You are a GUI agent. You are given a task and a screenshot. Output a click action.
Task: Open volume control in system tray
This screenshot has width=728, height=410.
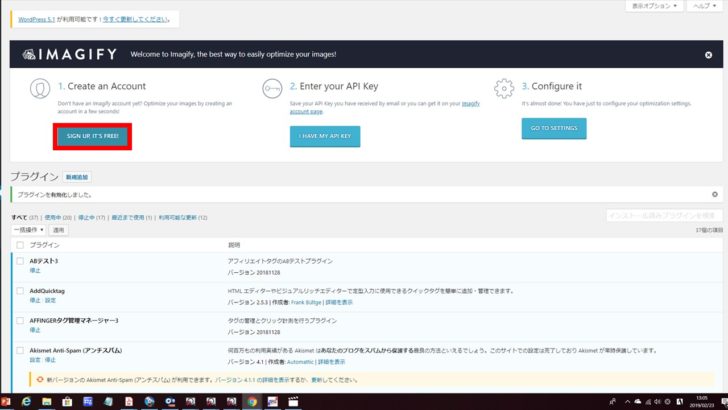click(657, 402)
